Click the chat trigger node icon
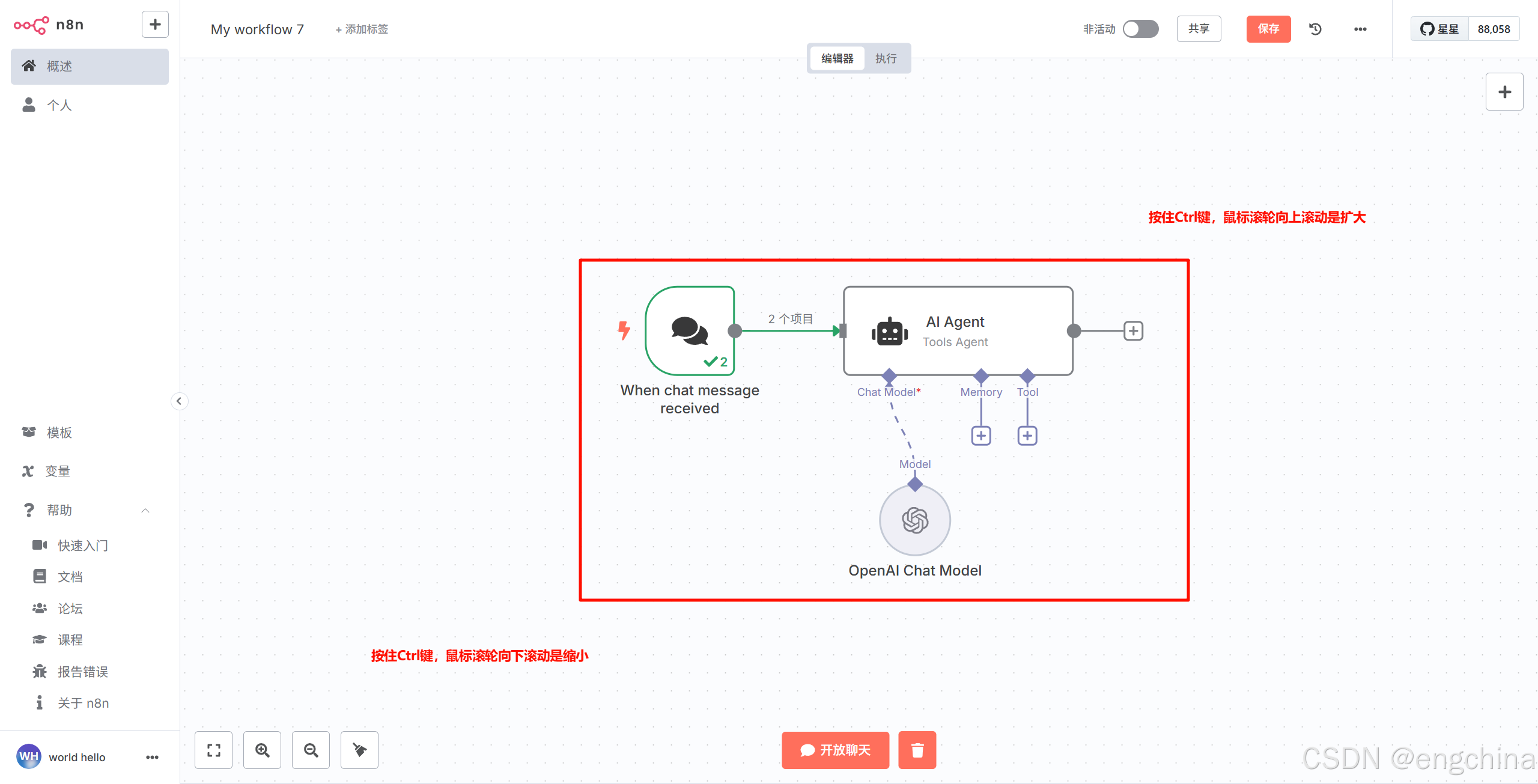1538x784 pixels. pyautogui.click(x=690, y=331)
